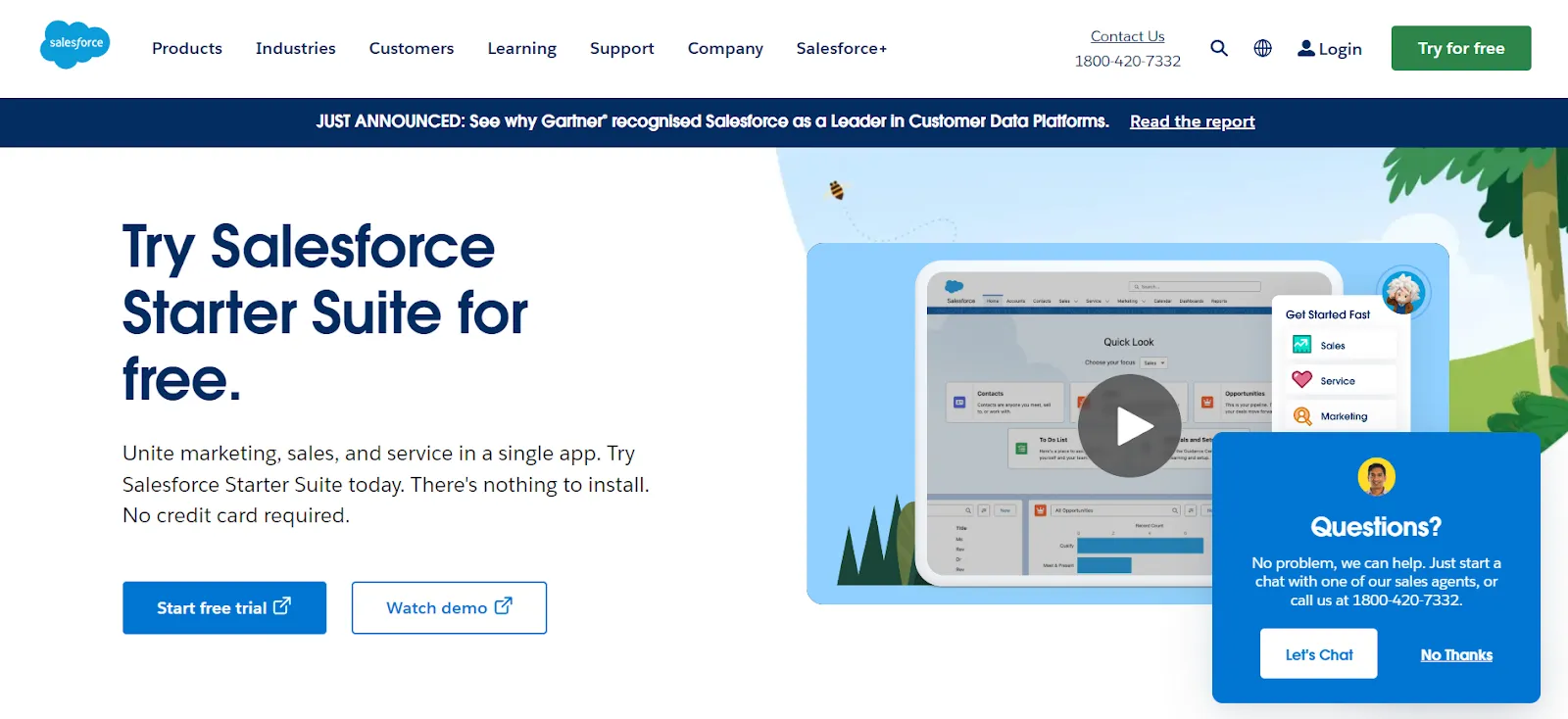Screen dimensions: 1568x719
Task: Select Marketing in Get Started Fast
Action: coord(1341,416)
